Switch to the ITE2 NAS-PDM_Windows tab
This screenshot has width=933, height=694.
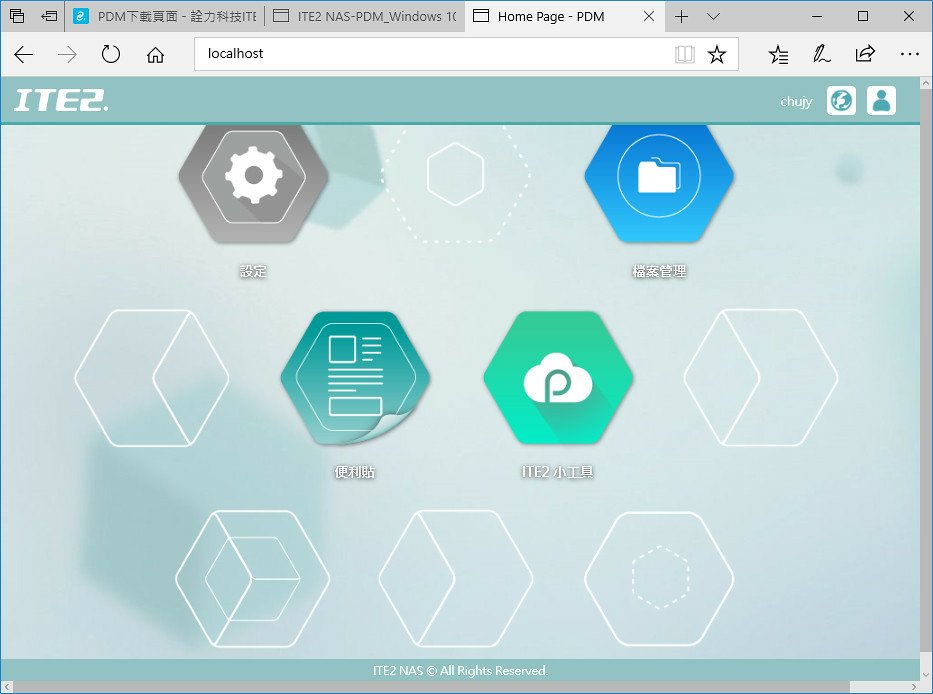pos(365,16)
